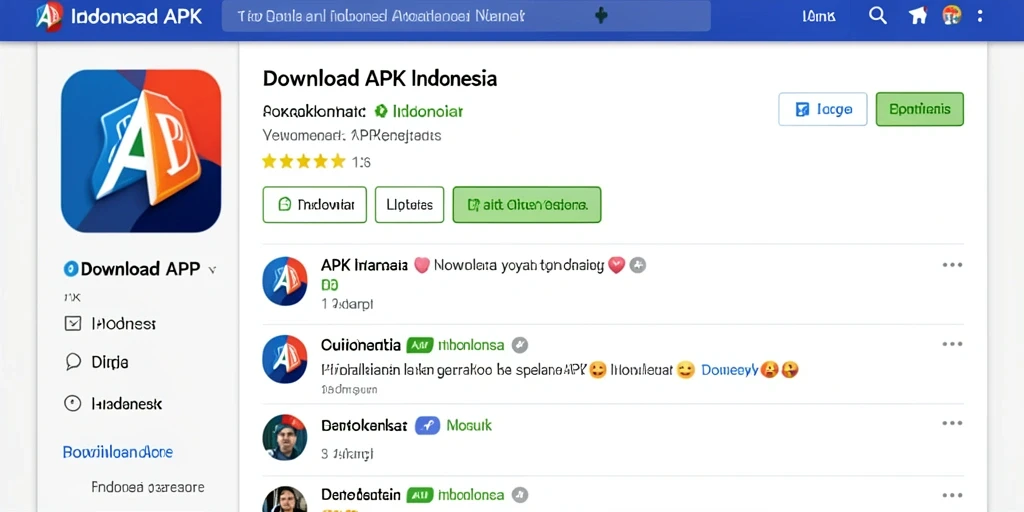Click the green Mosuik link

[469, 426]
